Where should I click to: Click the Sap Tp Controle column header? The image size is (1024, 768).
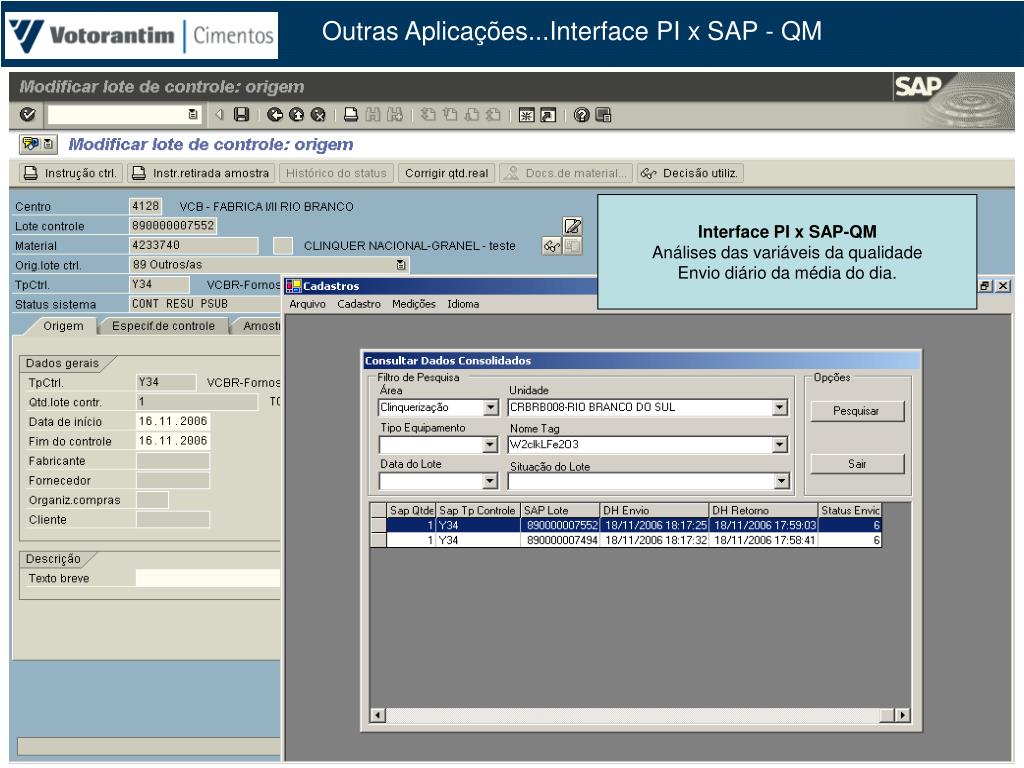tap(477, 511)
